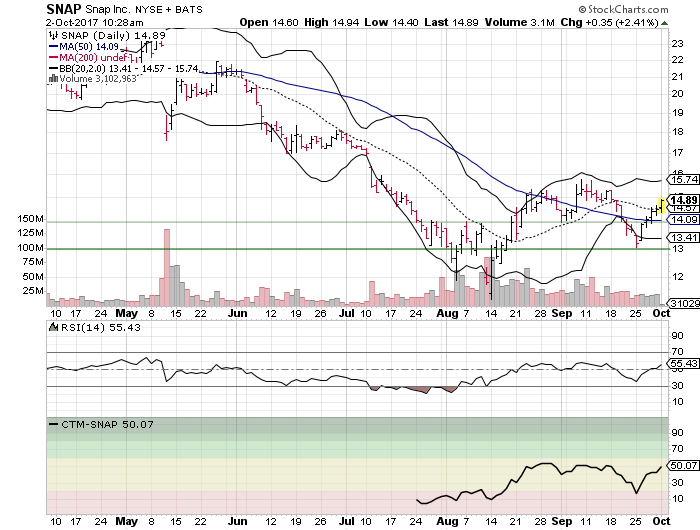
Task: Click the 23 price scale label
Action: (x=678, y=44)
